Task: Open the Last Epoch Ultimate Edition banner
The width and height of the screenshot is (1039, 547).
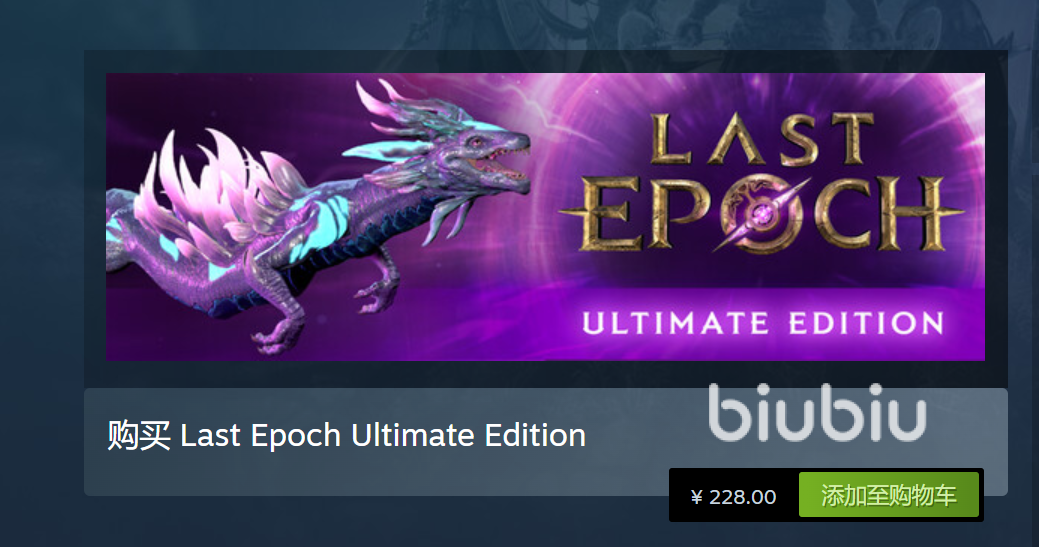Action: (545, 217)
